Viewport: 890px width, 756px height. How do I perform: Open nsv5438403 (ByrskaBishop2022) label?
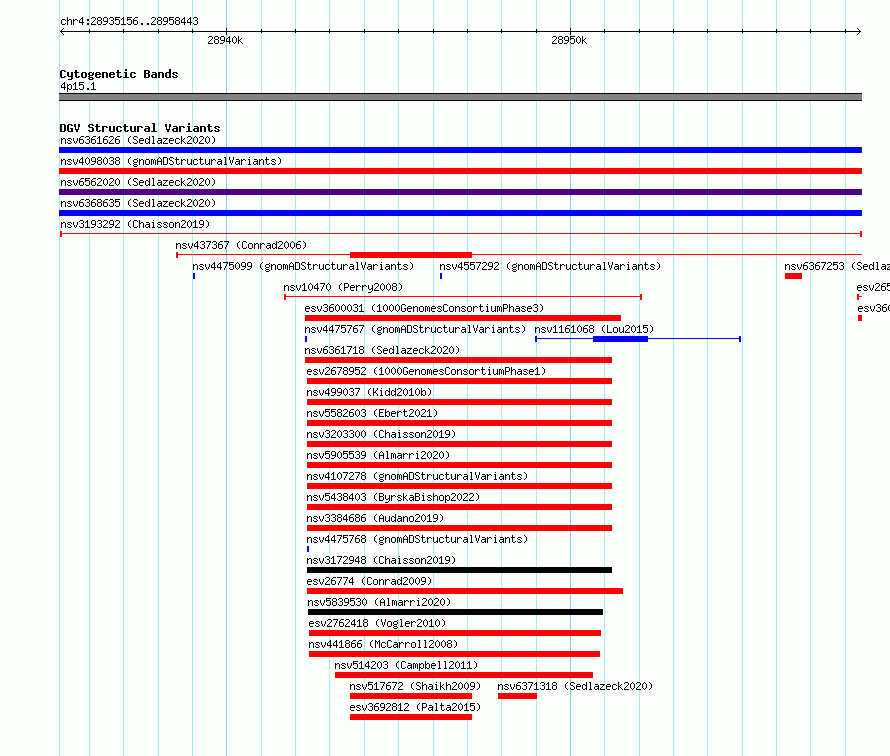point(393,497)
